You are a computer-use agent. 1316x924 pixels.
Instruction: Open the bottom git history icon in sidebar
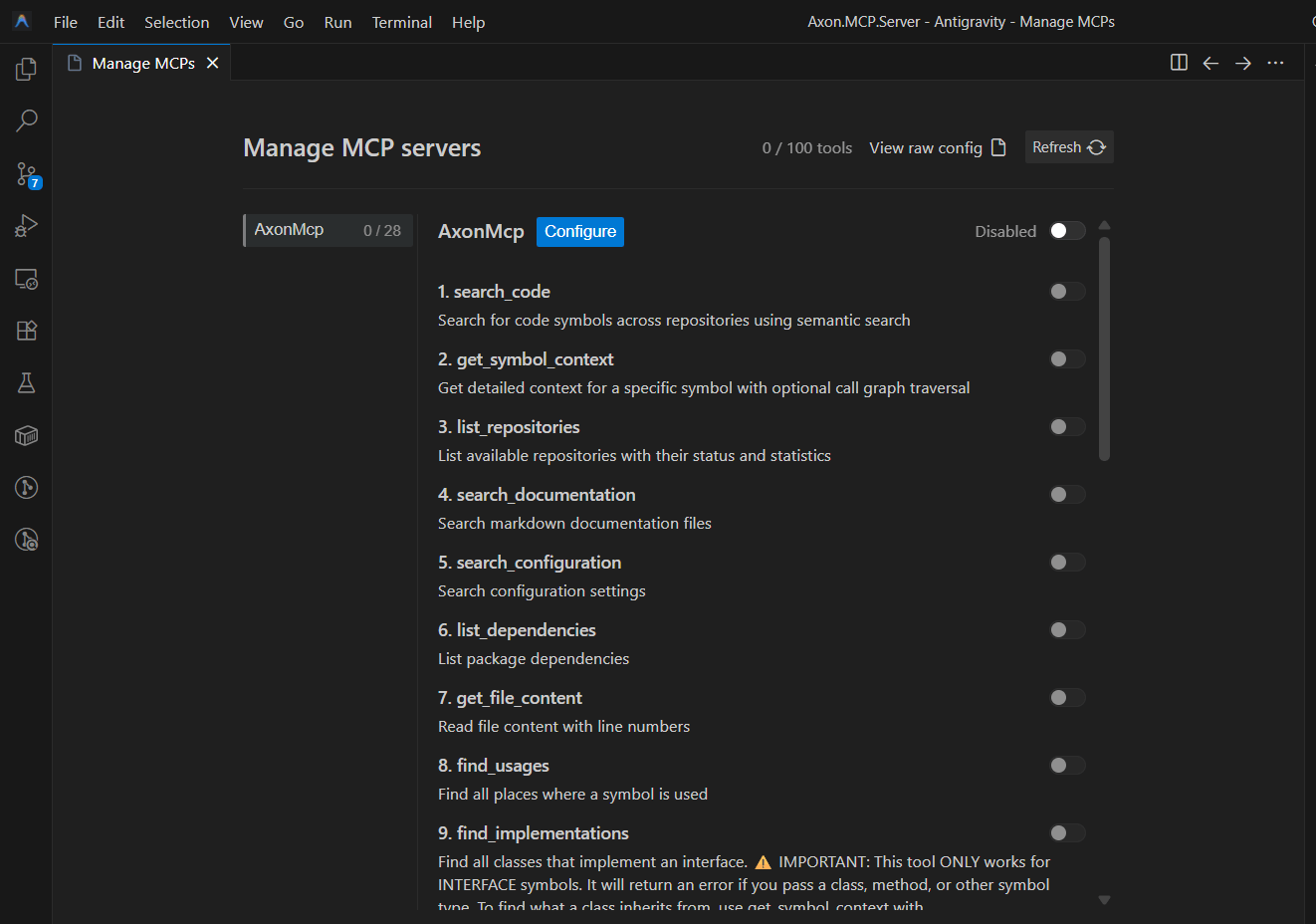click(x=26, y=540)
